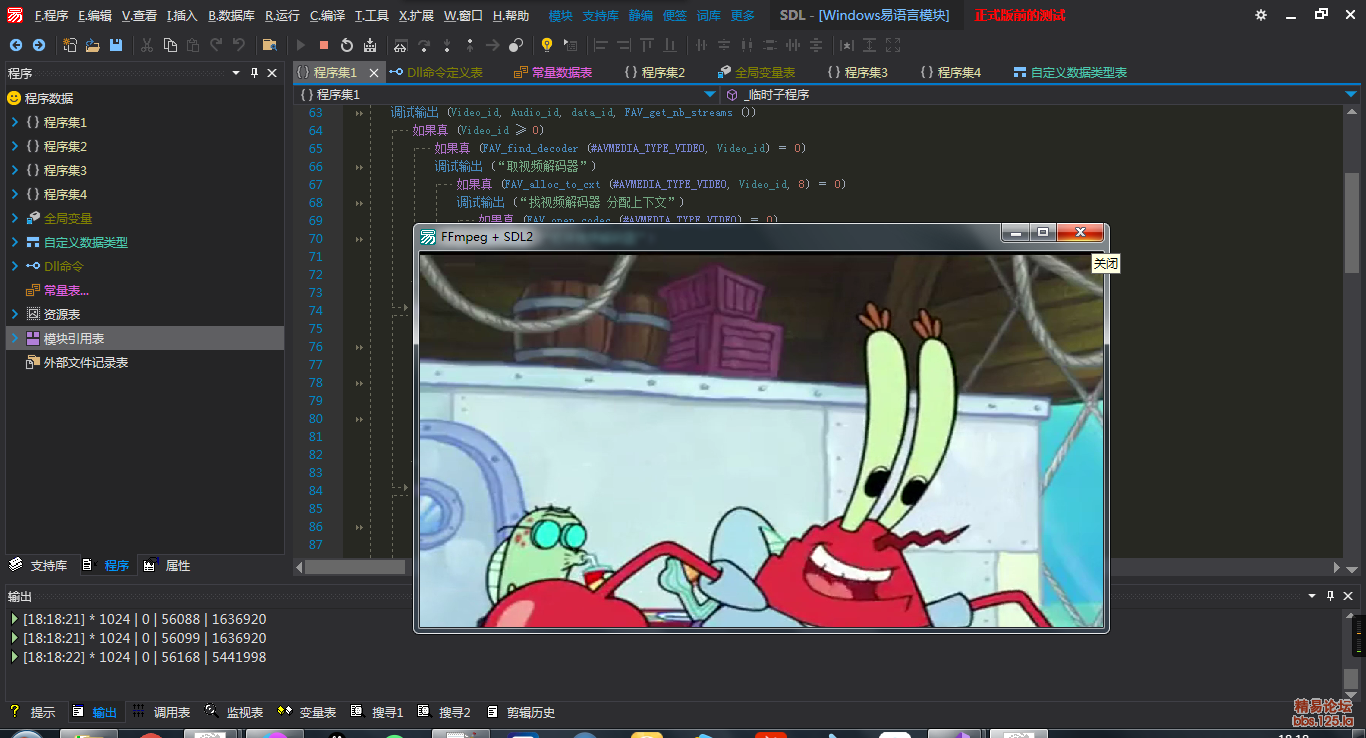This screenshot has width=1366, height=738.
Task: Click the 更多 link in title bar
Action: click(743, 15)
